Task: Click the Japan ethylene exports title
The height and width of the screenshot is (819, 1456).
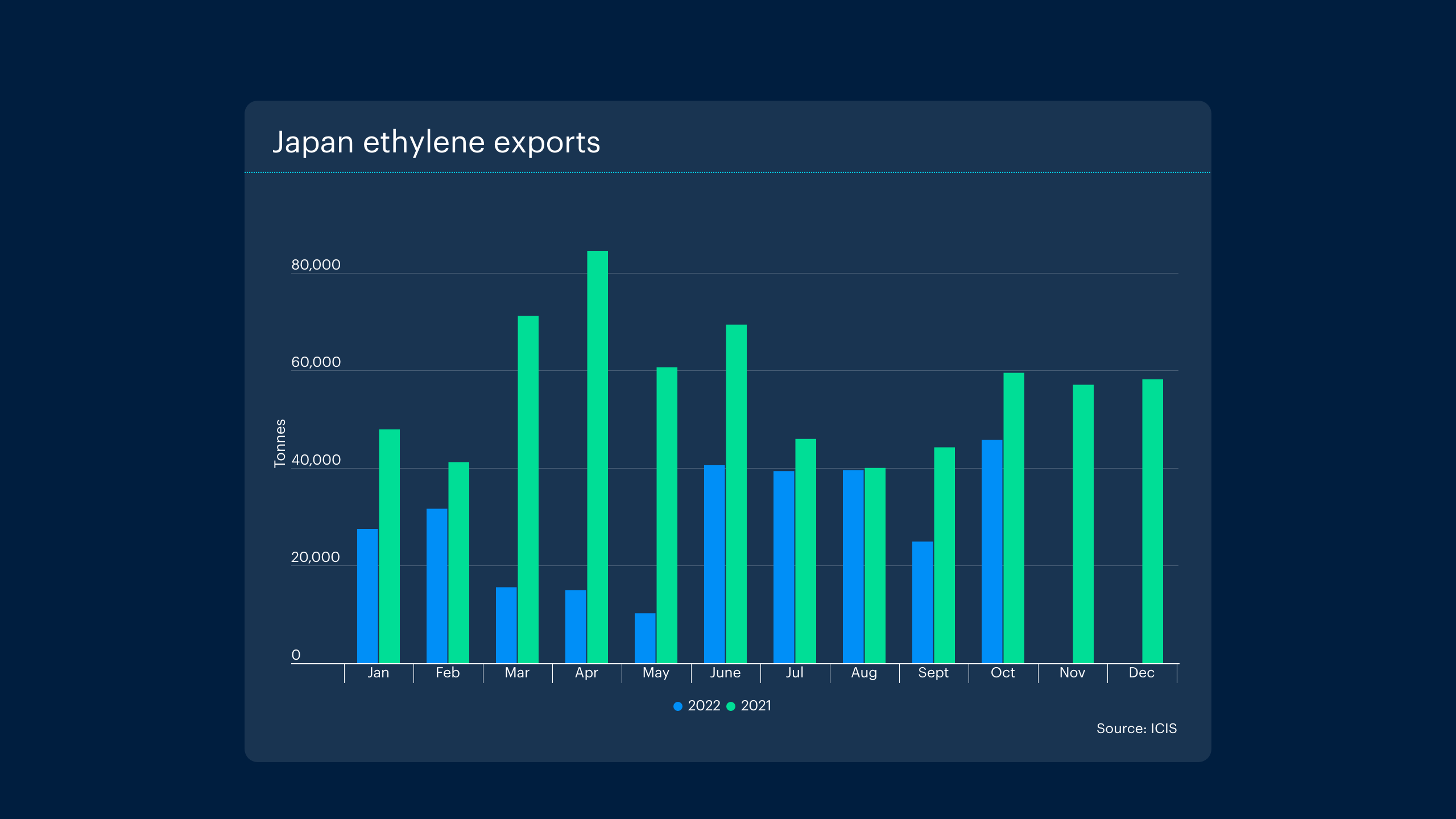Action: (x=436, y=142)
